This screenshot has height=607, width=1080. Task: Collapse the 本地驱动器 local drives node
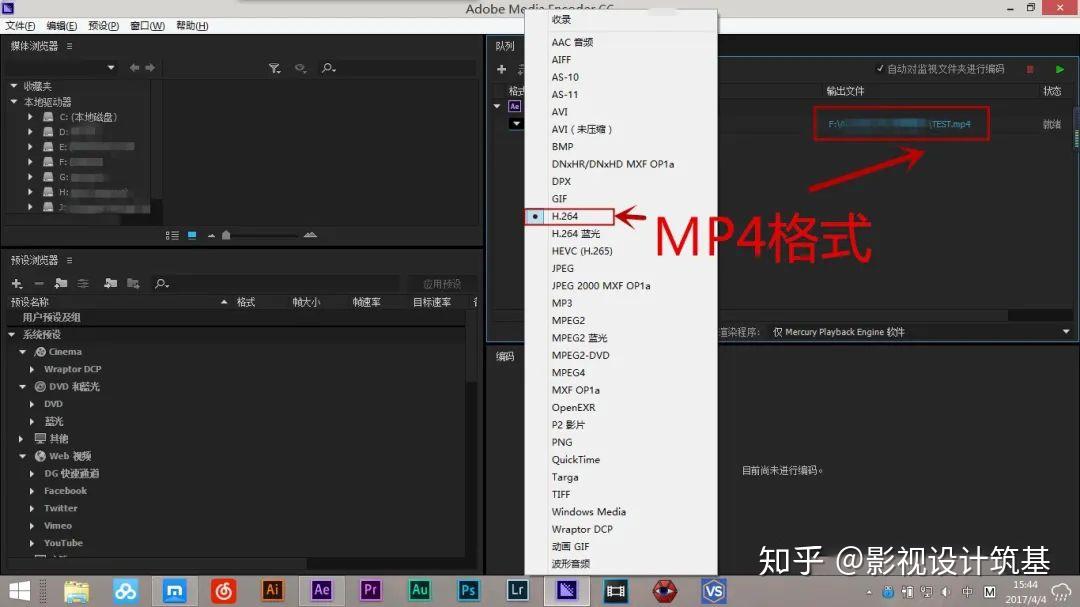pyautogui.click(x=14, y=101)
